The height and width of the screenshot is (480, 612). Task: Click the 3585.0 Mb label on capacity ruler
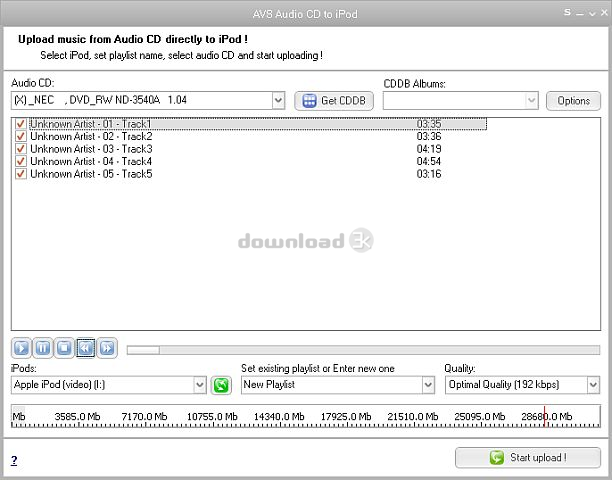point(77,417)
